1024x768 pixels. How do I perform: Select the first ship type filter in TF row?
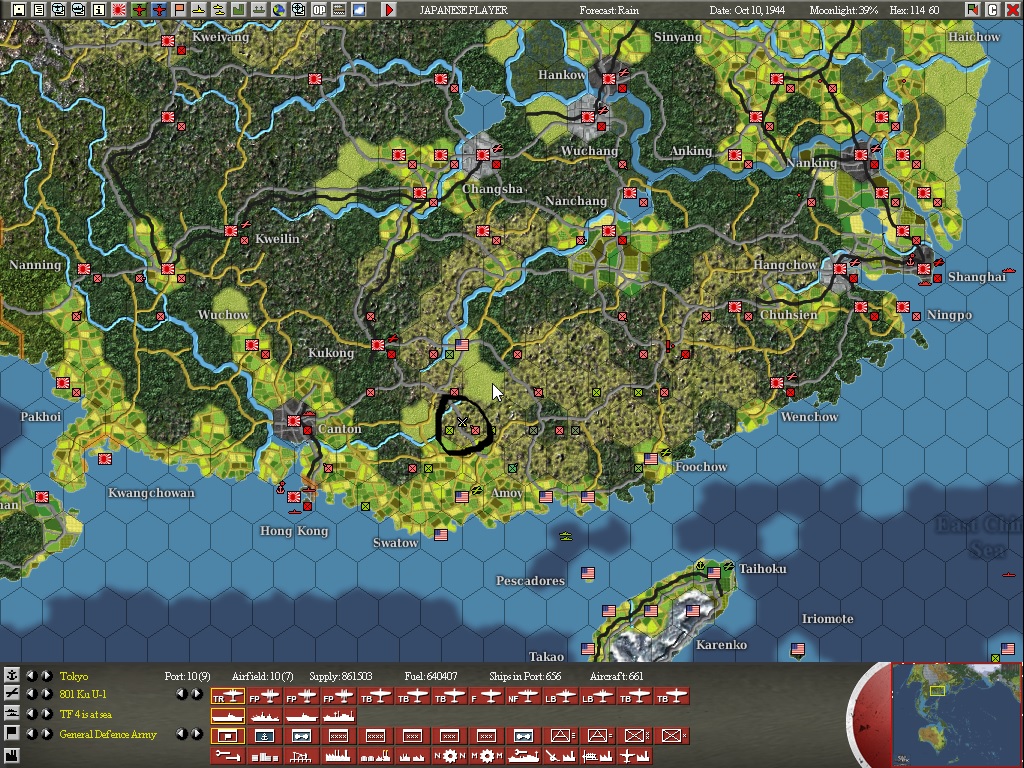point(227,716)
